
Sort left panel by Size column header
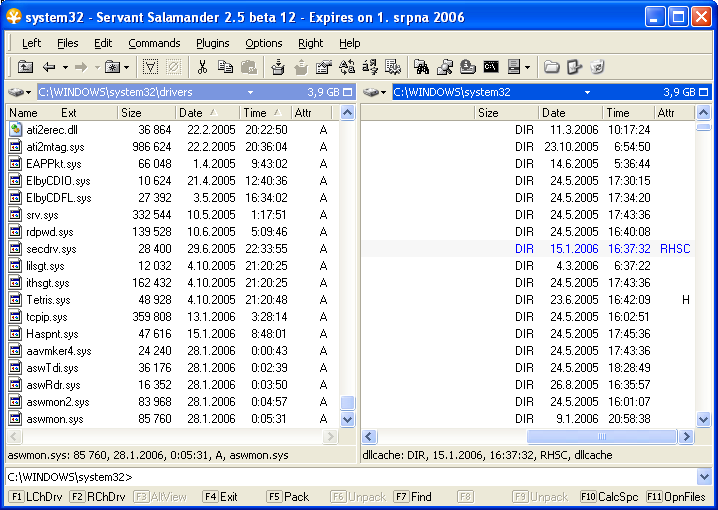(x=146, y=113)
